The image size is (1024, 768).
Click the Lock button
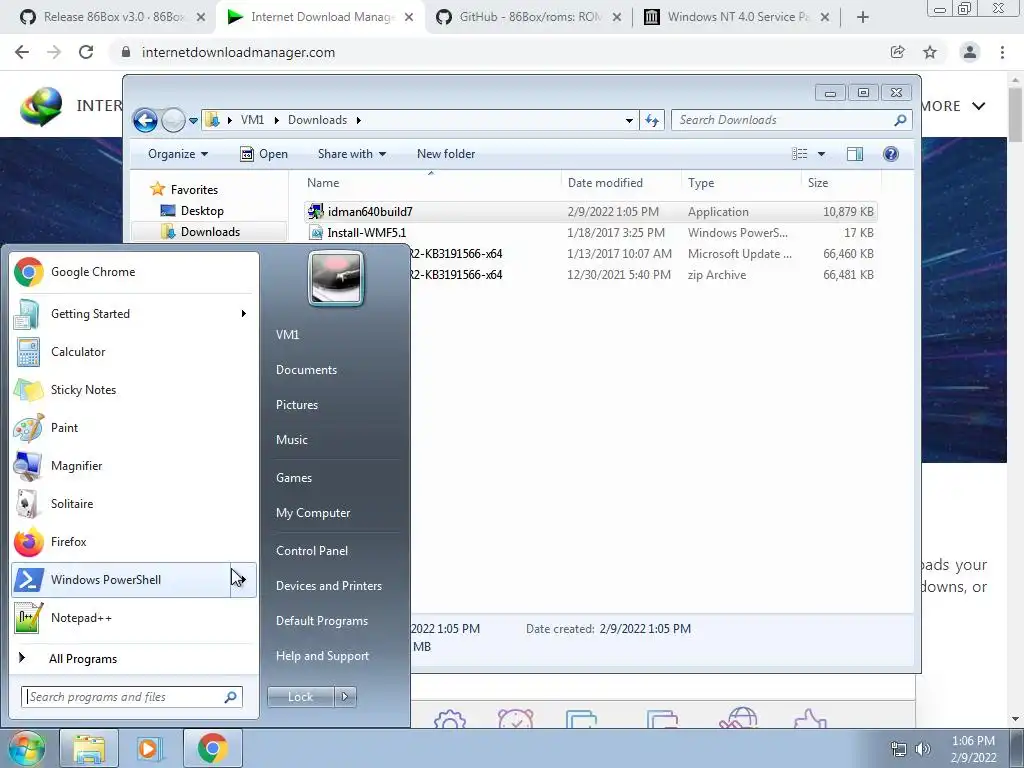click(300, 697)
